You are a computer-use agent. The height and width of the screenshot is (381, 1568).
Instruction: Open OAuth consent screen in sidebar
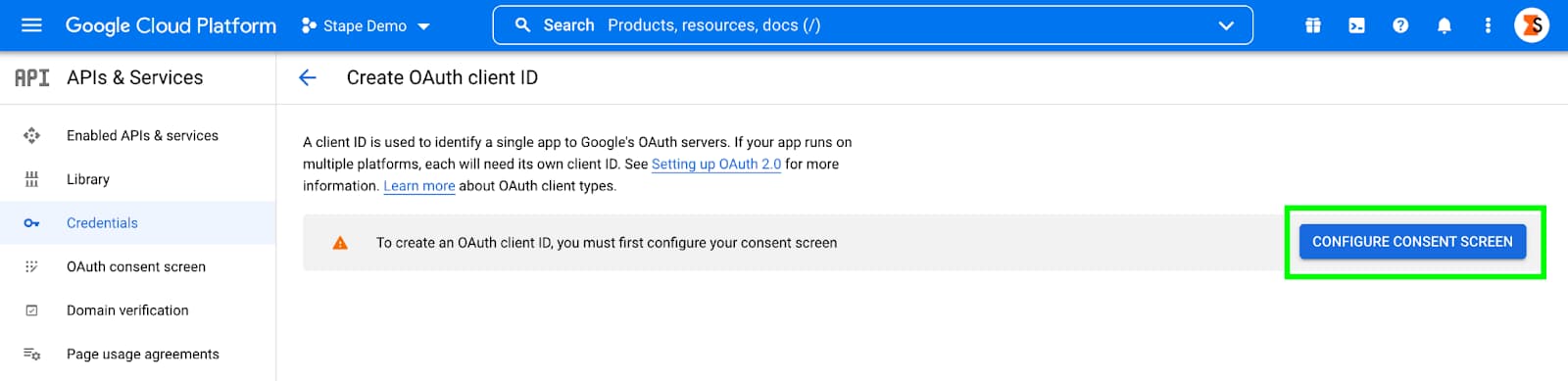point(137,266)
